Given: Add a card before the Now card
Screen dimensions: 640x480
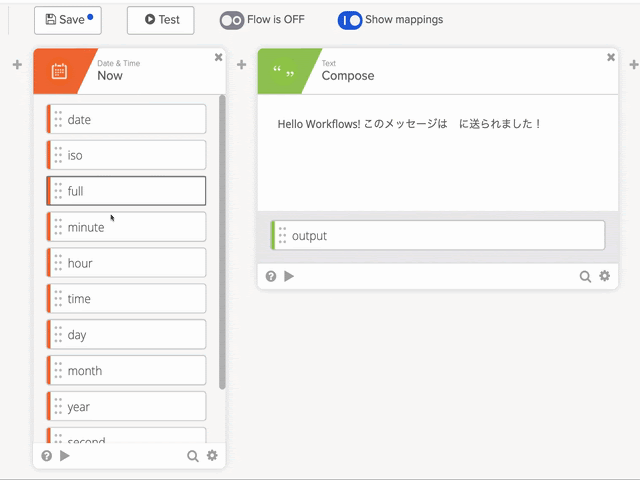Looking at the screenshot, I should click(x=16, y=65).
